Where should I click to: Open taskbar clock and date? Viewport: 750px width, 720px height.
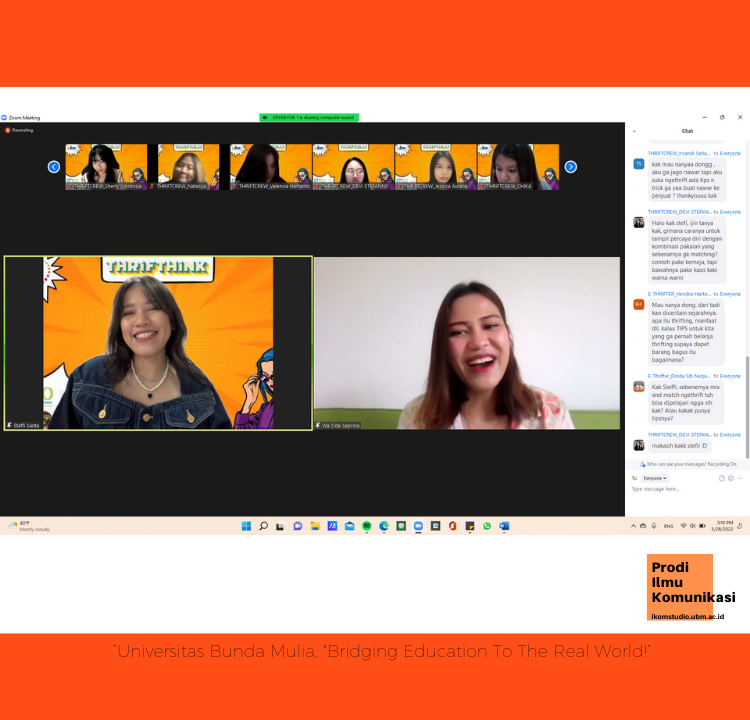[723, 526]
